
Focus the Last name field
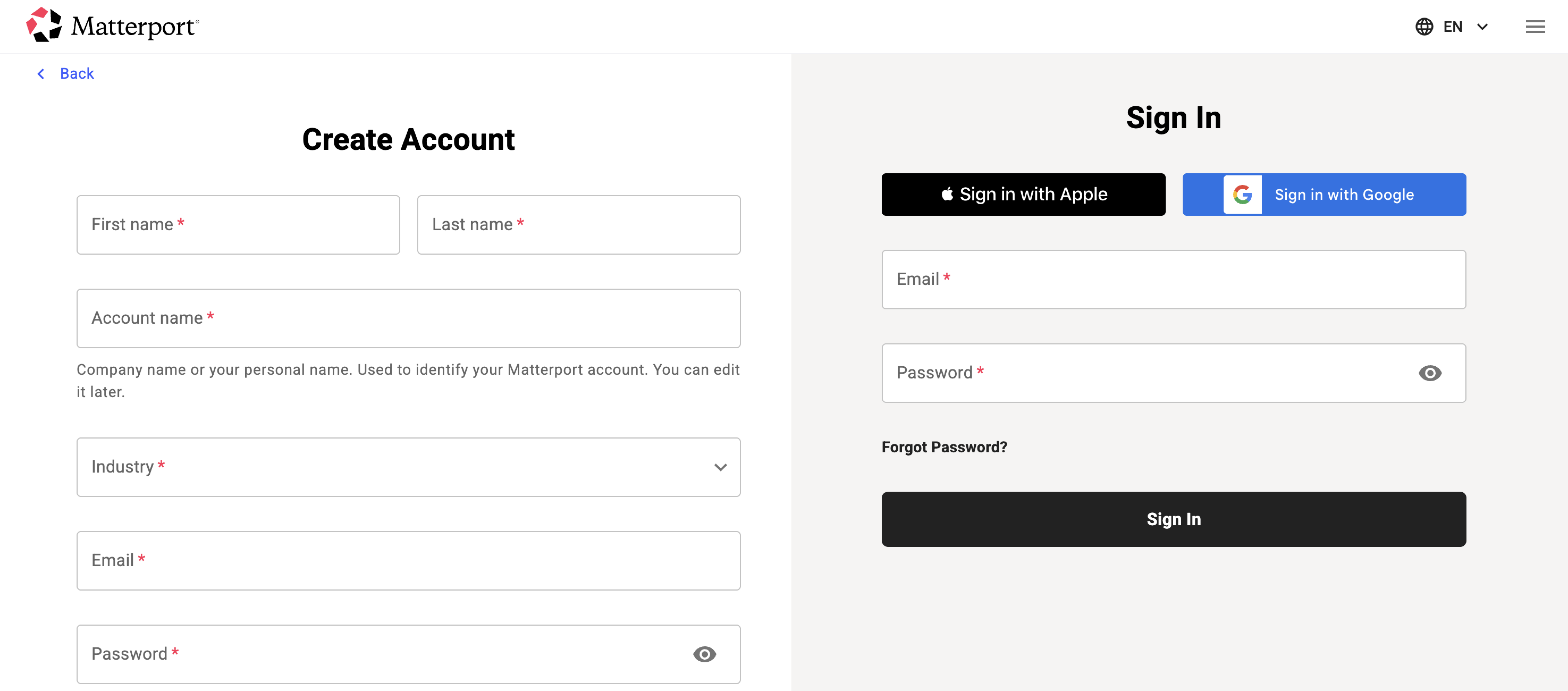(x=578, y=225)
